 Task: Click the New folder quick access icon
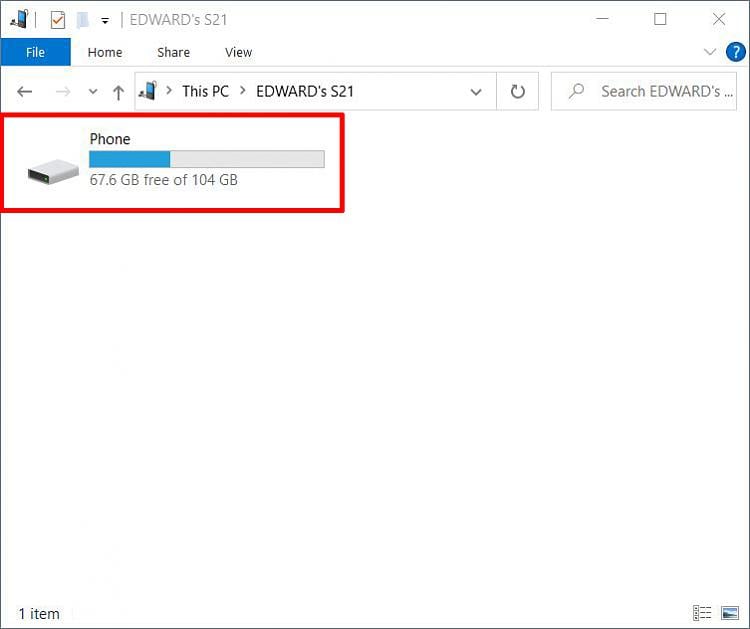(x=83, y=20)
